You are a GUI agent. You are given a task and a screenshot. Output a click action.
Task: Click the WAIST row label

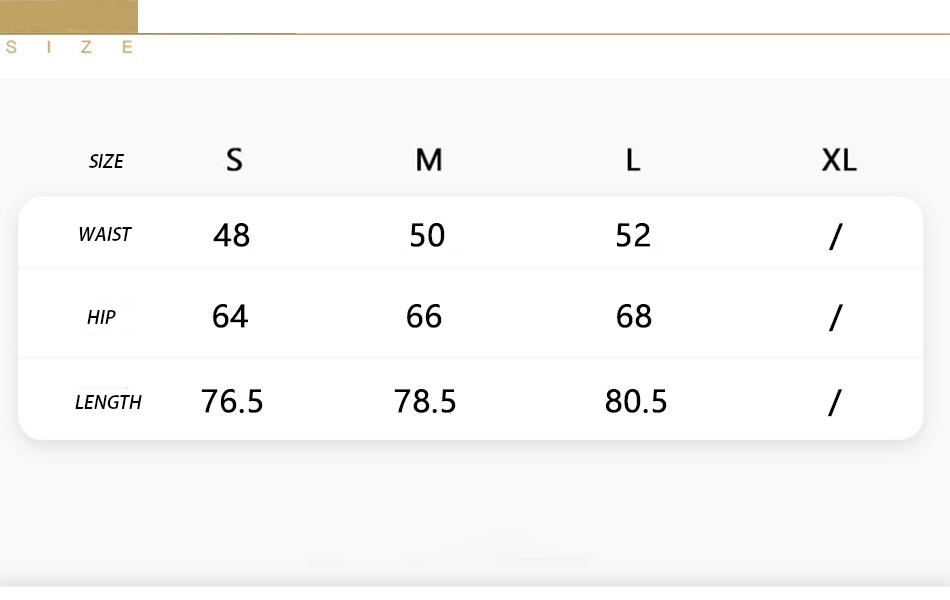pyautogui.click(x=105, y=234)
